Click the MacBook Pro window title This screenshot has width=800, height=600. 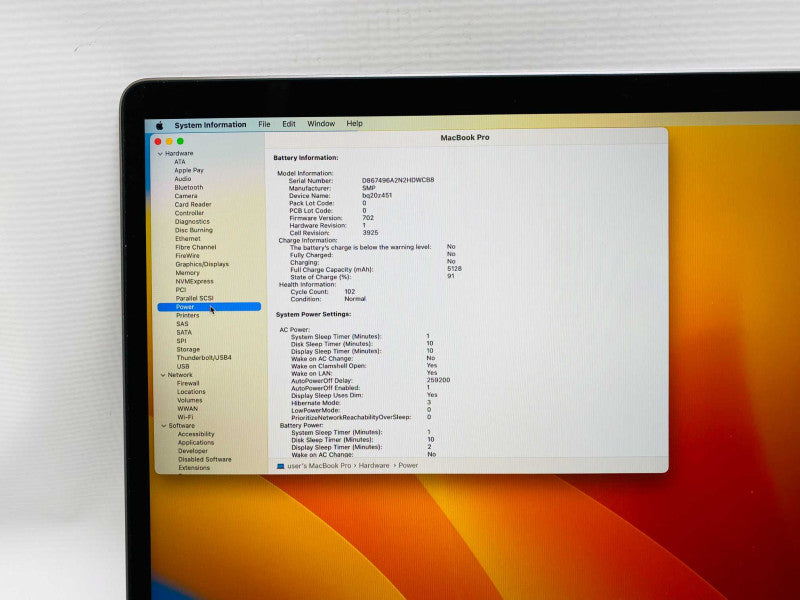coord(465,137)
